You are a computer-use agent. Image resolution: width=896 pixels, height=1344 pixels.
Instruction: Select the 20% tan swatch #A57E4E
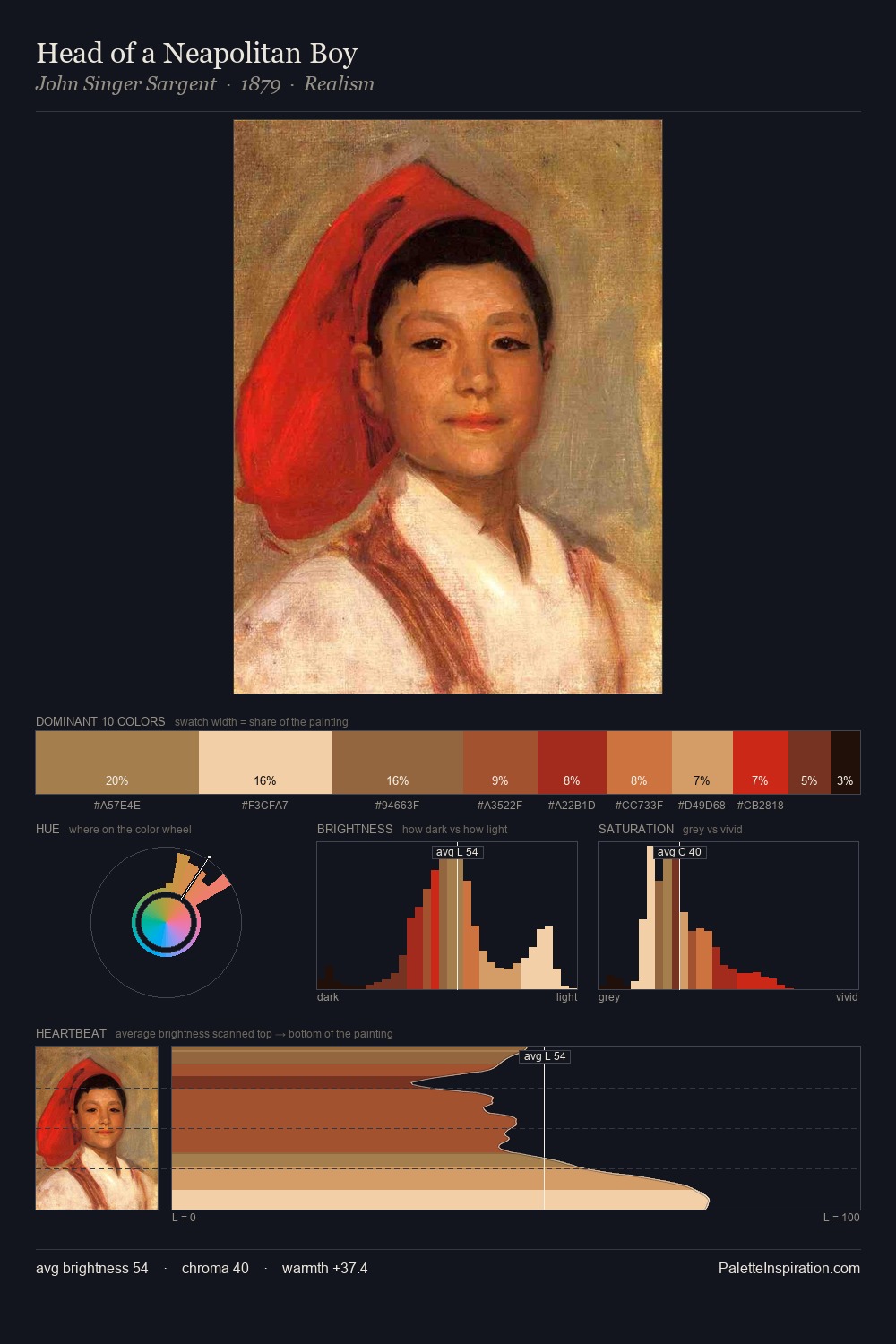tap(117, 762)
